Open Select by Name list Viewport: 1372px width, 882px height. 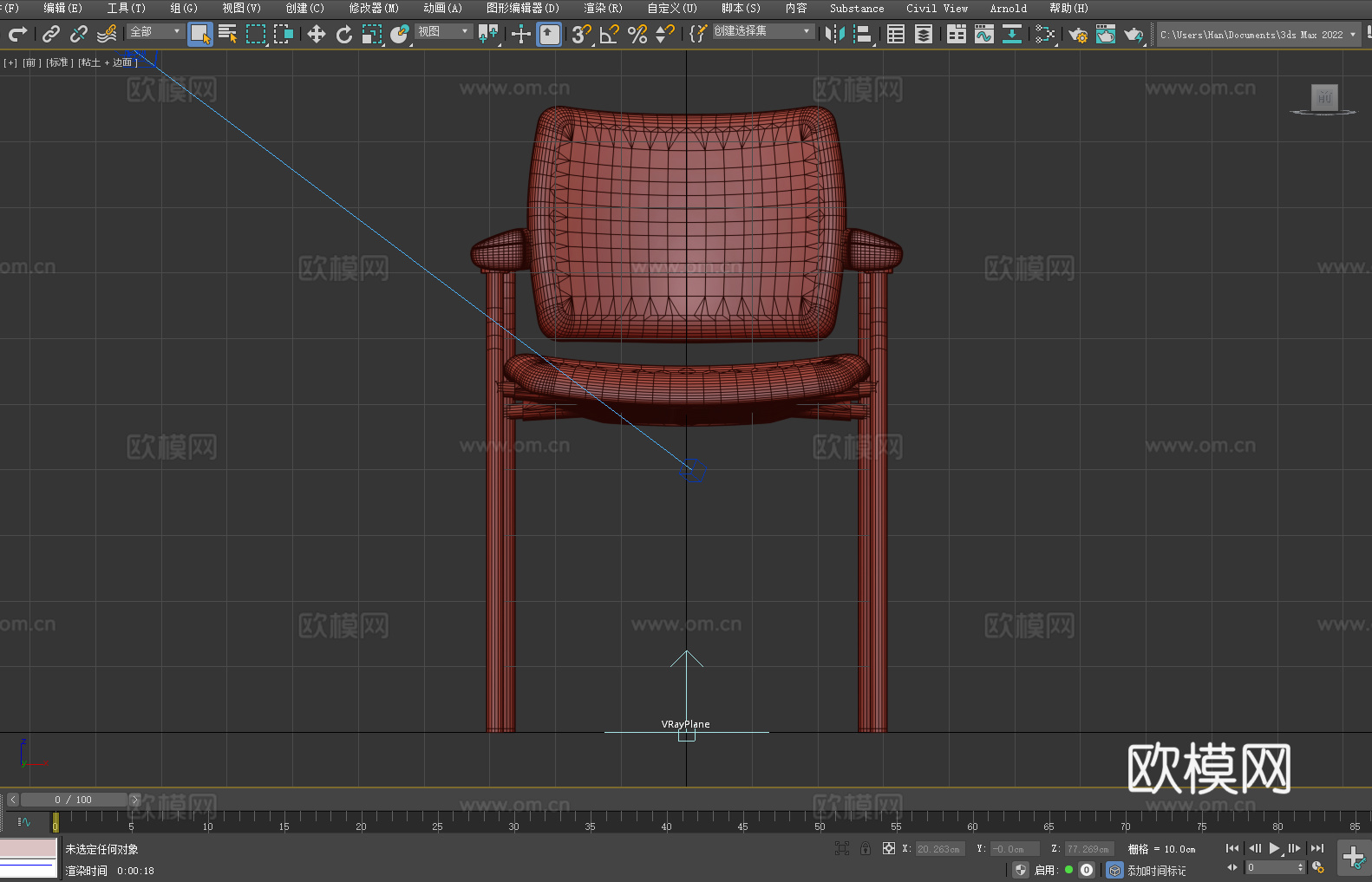[228, 34]
